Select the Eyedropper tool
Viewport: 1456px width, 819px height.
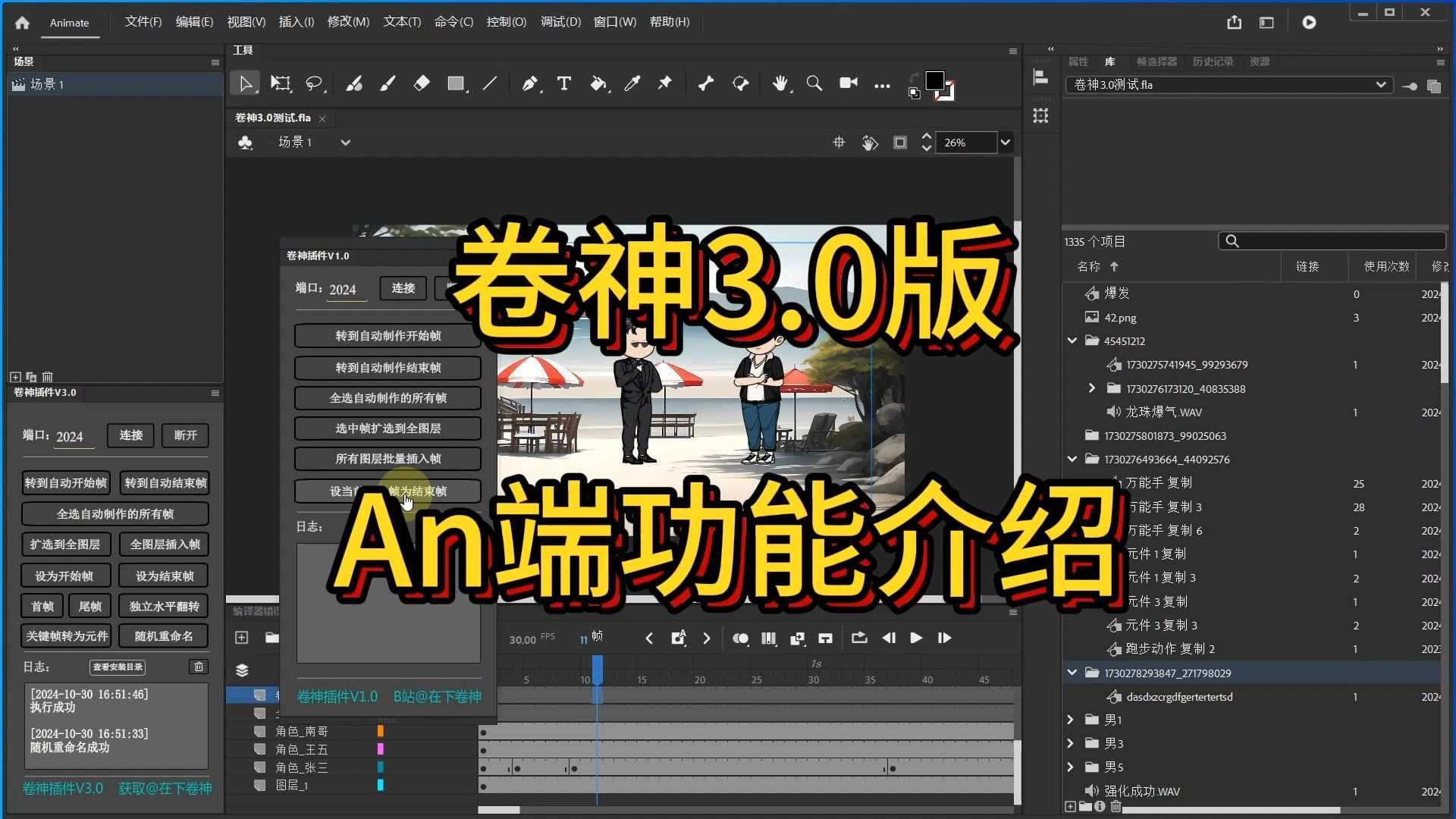(633, 83)
